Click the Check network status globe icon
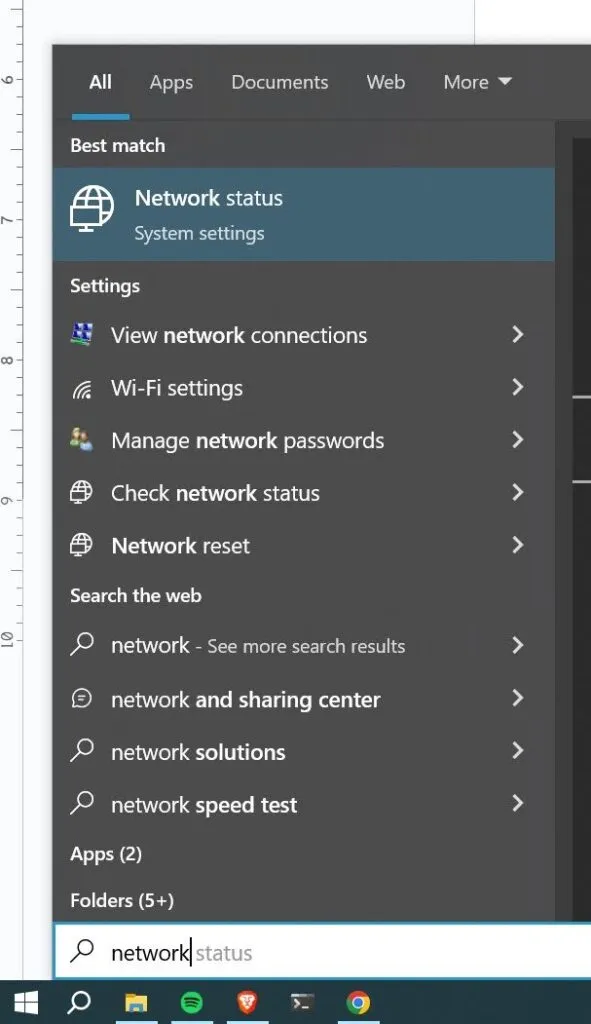Image resolution: width=591 pixels, height=1024 pixels. point(82,492)
